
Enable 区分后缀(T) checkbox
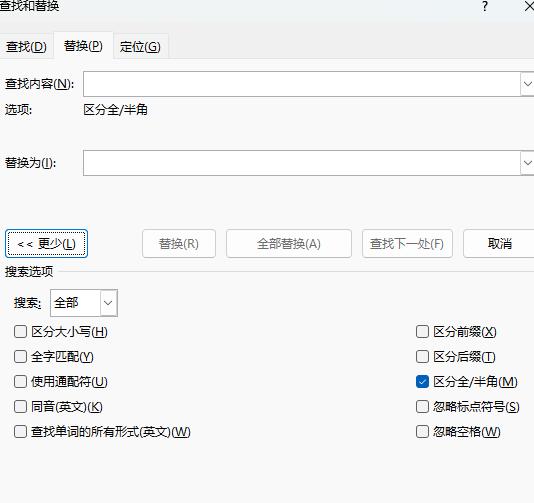click(x=422, y=357)
